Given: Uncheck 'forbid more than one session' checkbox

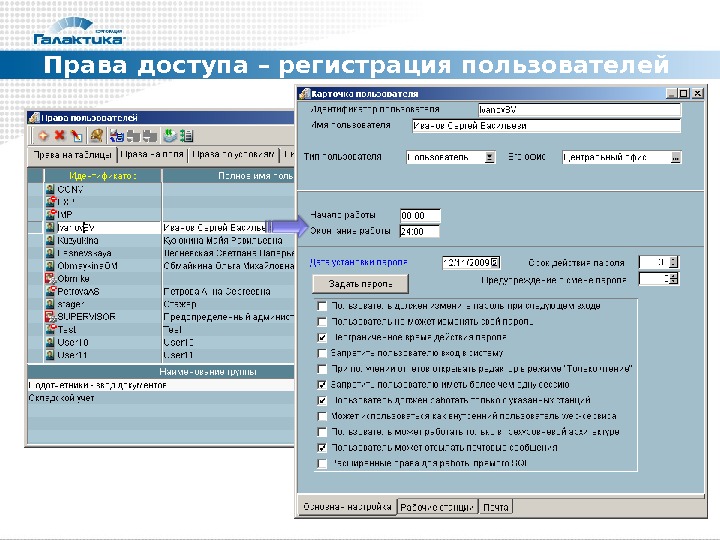Looking at the screenshot, I should tap(322, 385).
